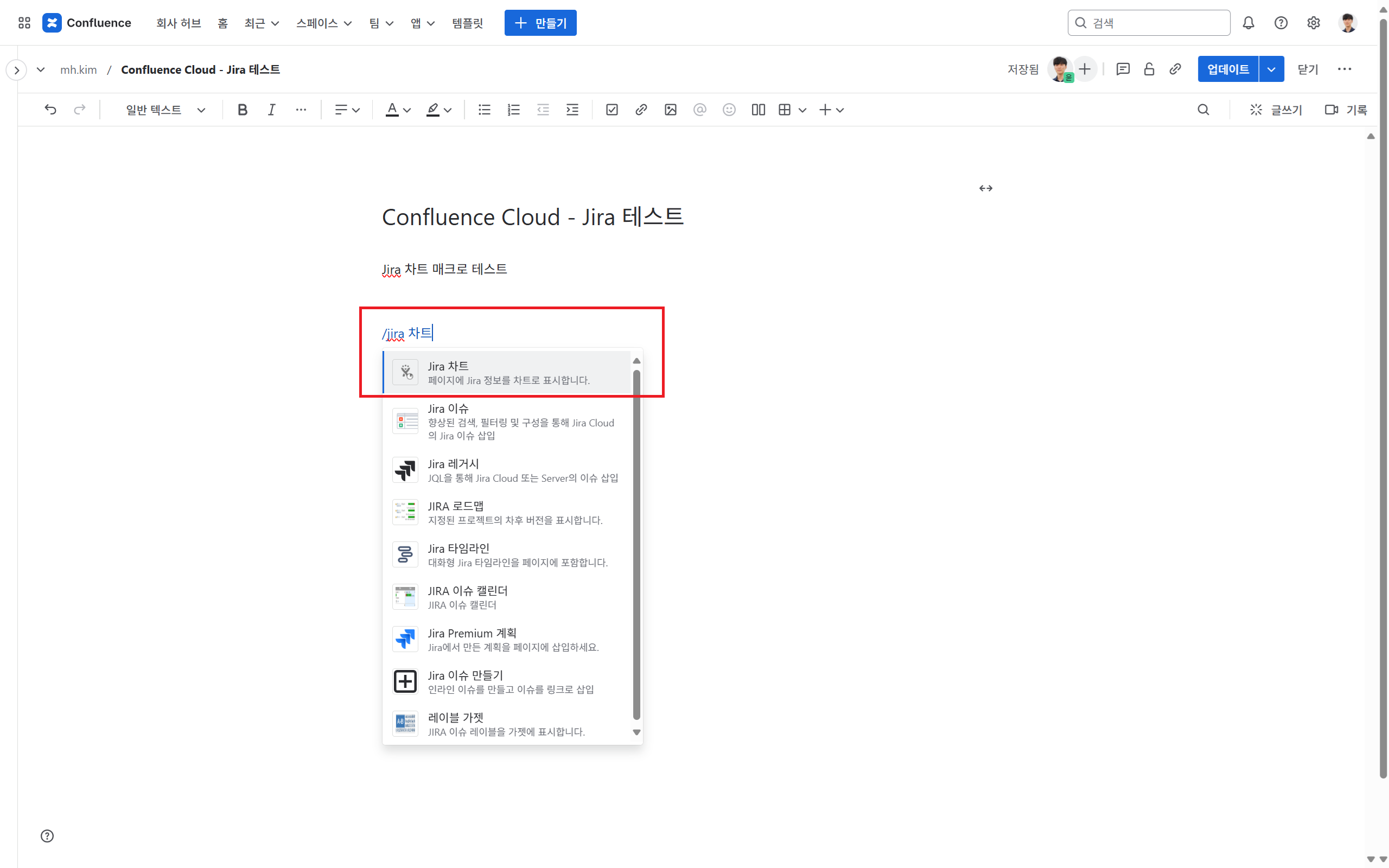Open inline comments panel icon
The width and height of the screenshot is (1389, 868).
(1123, 69)
